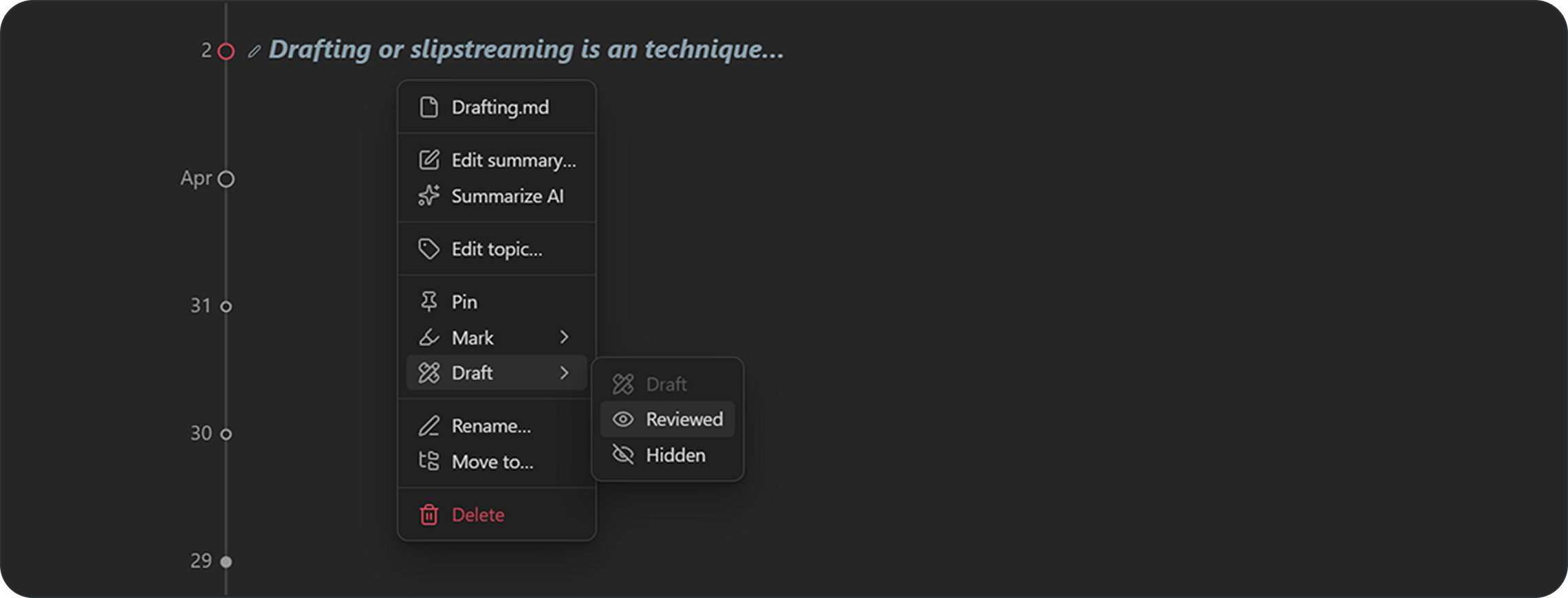Click the Edit topic tag icon
The height and width of the screenshot is (598, 1568).
(428, 249)
